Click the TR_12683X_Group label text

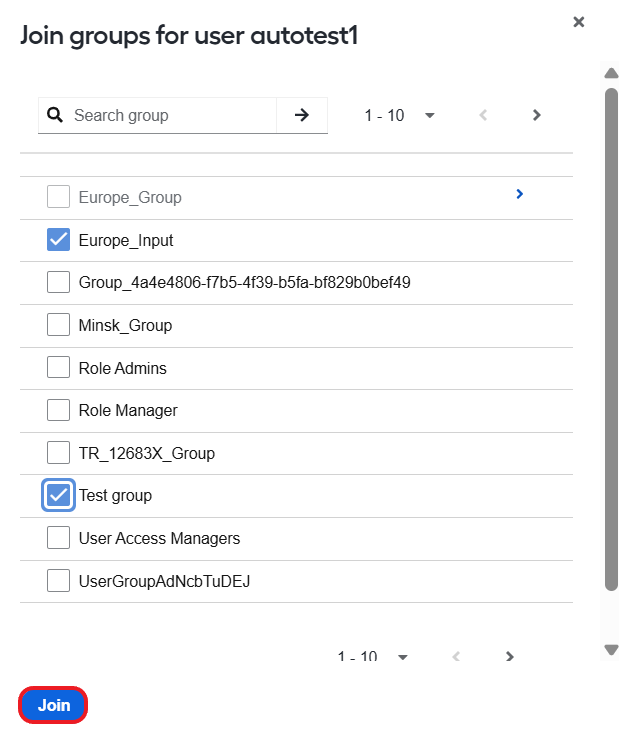click(x=146, y=453)
